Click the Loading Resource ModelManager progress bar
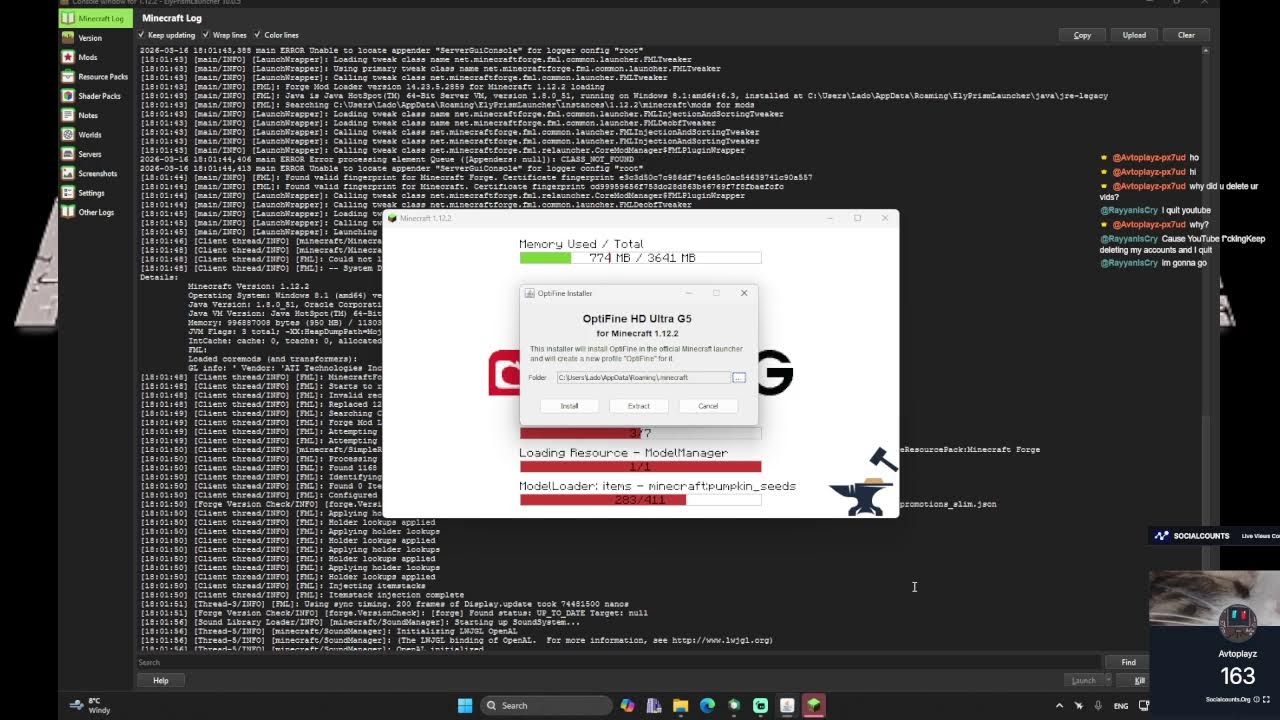The image size is (1280, 720). pyautogui.click(x=640, y=466)
